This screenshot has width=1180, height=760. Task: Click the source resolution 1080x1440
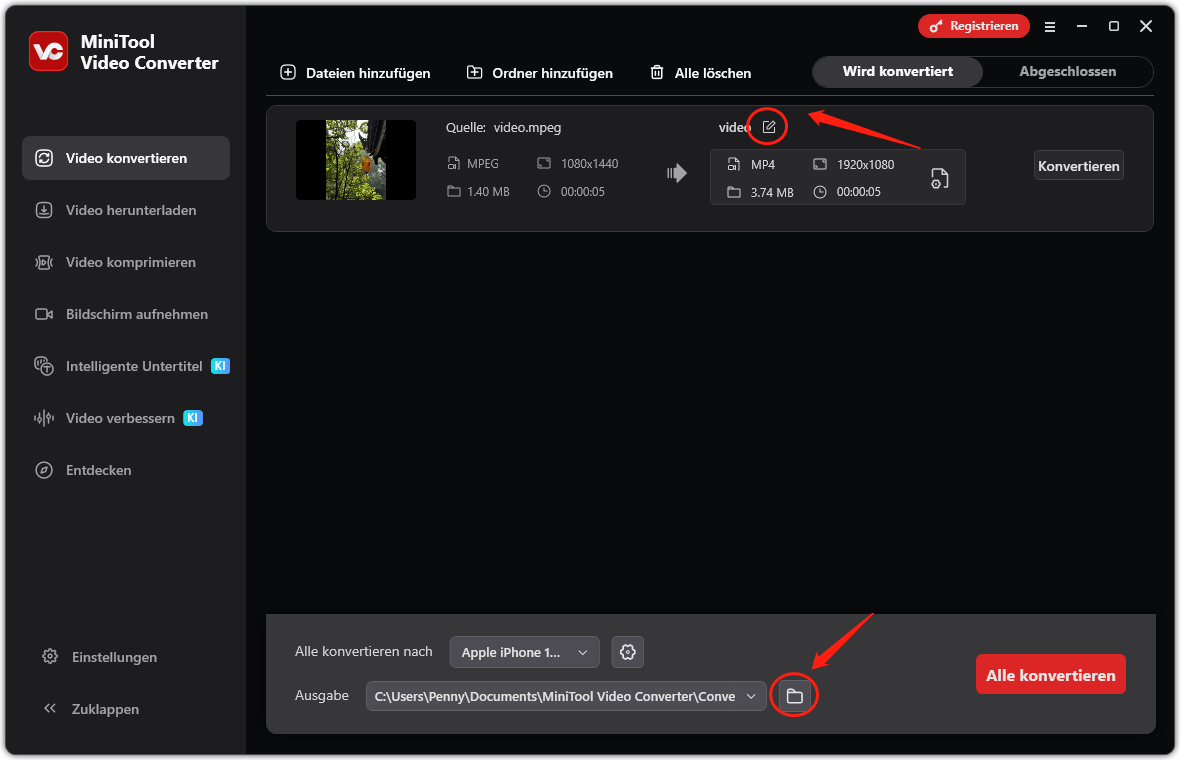coord(589,163)
